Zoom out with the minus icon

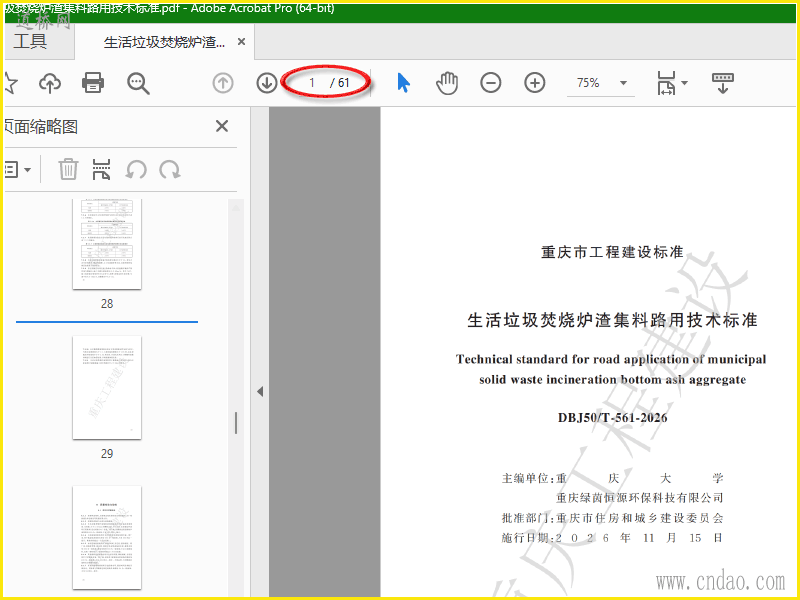490,83
